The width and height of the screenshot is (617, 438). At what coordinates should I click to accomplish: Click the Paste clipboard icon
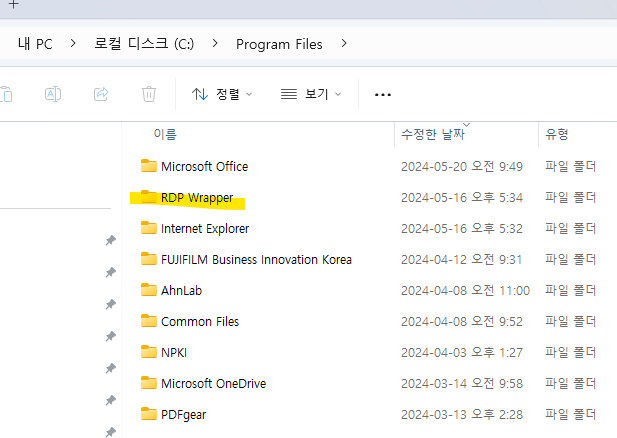6,94
